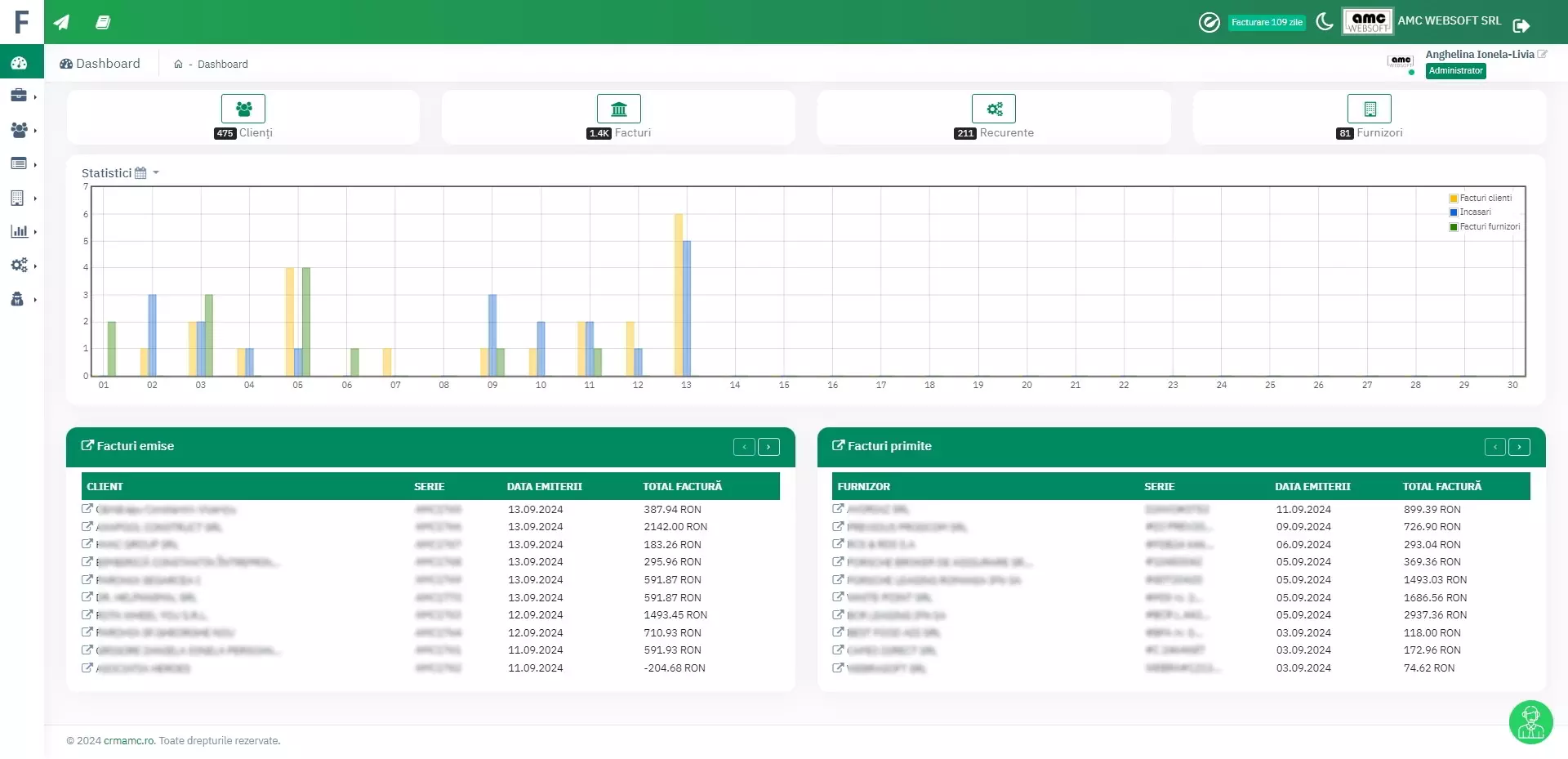Open the Clienți card icon

click(x=243, y=109)
